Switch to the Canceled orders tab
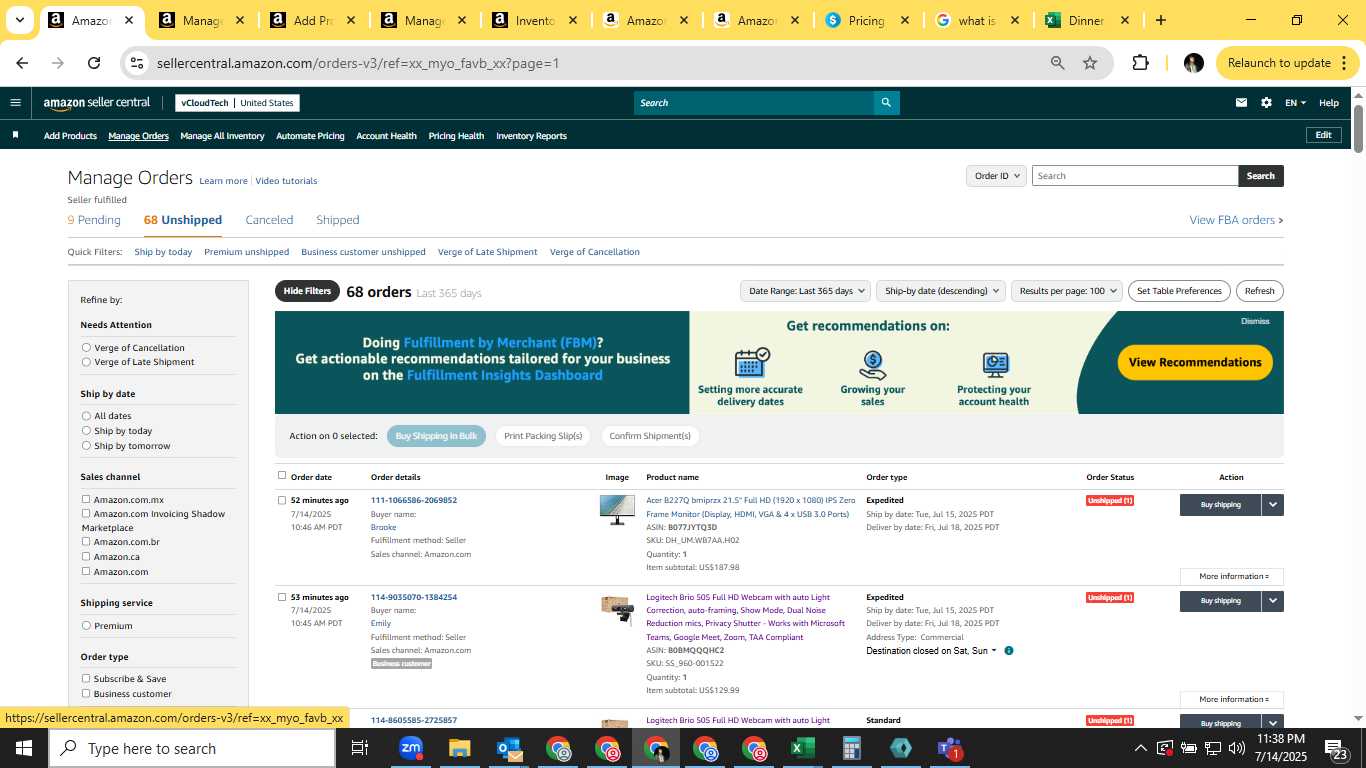 click(x=269, y=220)
